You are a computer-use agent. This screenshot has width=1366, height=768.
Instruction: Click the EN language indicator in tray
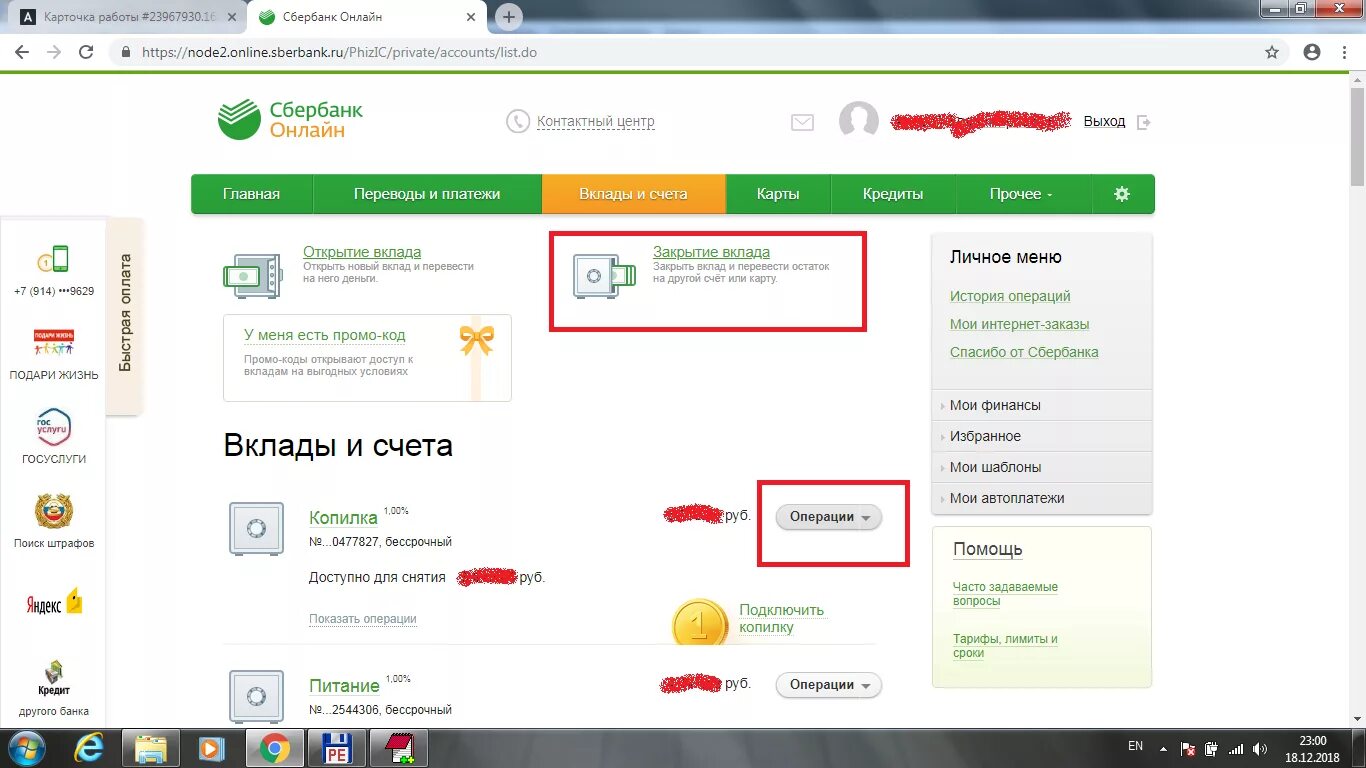pyautogui.click(x=1135, y=746)
